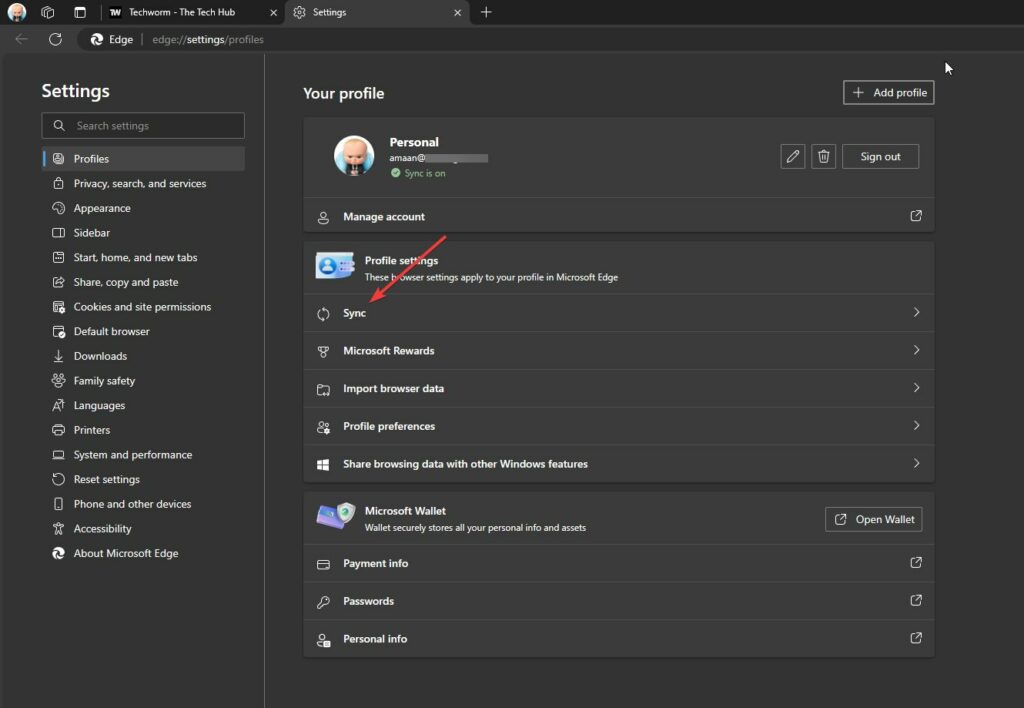Open Accessibility settings
The width and height of the screenshot is (1024, 708).
point(144,528)
